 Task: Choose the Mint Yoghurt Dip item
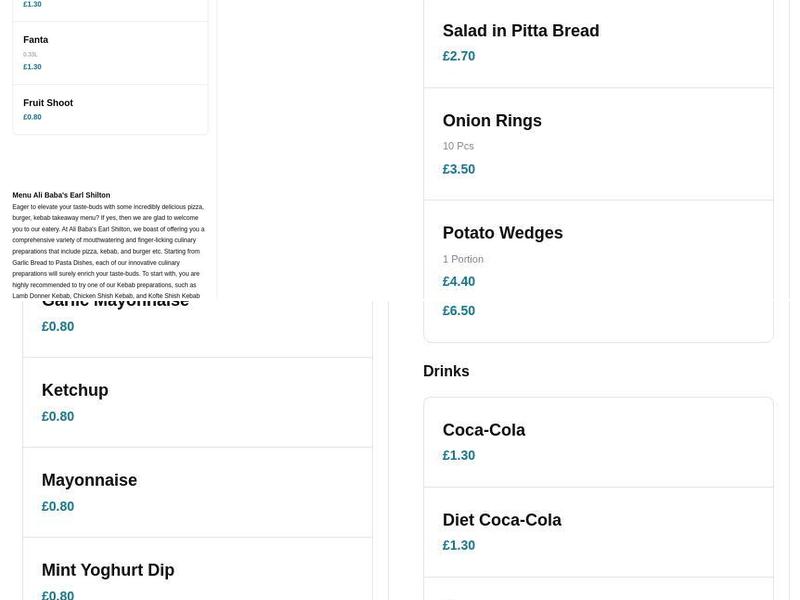pyautogui.click(x=108, y=569)
